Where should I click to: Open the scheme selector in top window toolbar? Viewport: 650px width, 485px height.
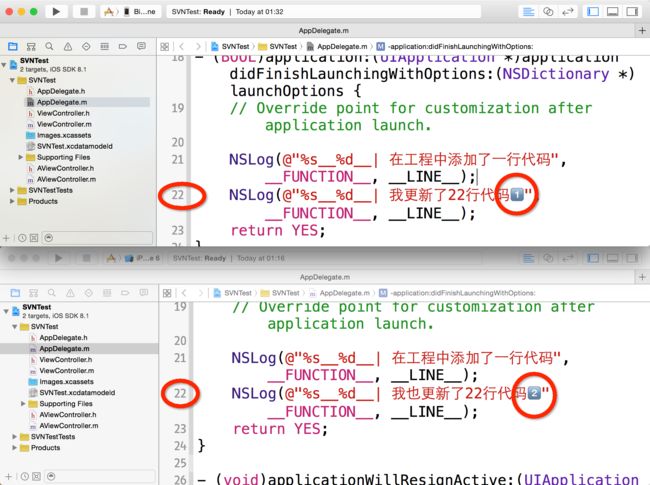tap(131, 12)
